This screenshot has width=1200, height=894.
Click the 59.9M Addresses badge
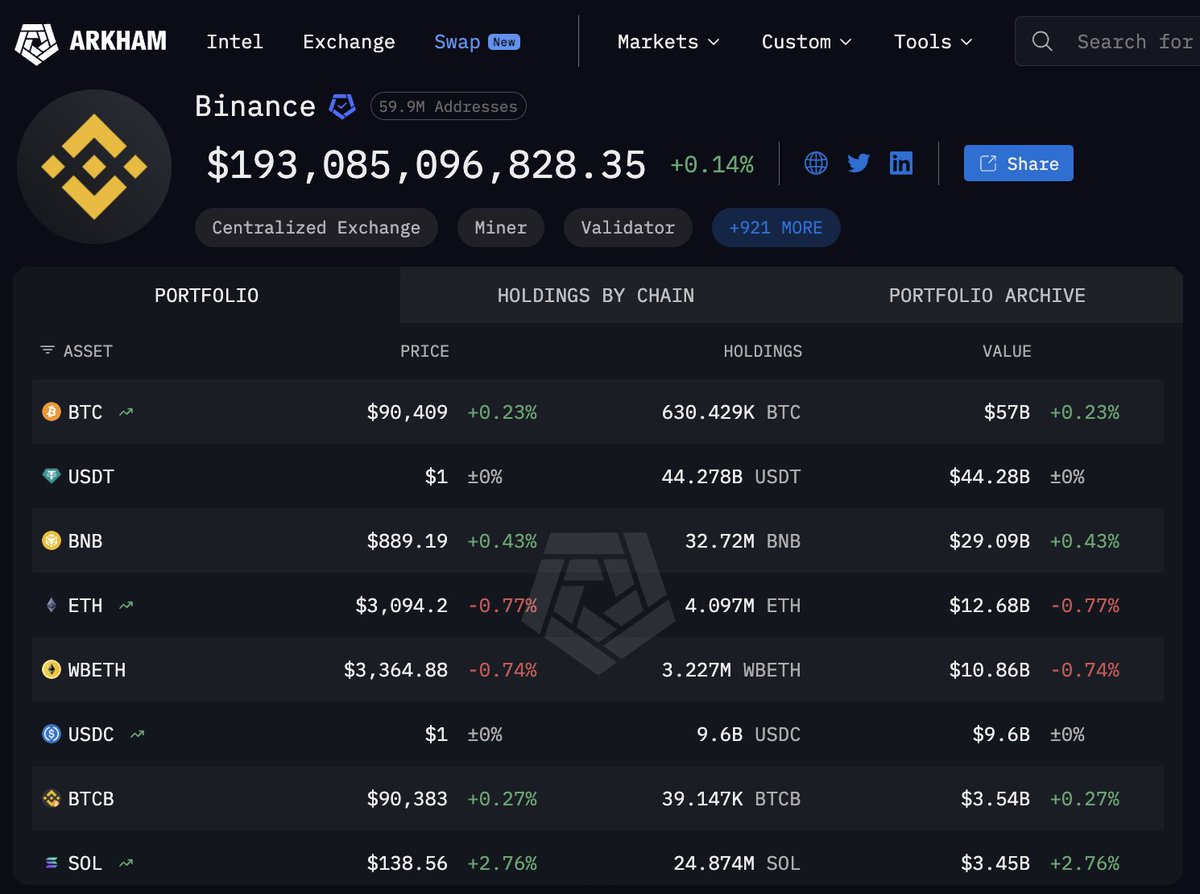coord(448,106)
